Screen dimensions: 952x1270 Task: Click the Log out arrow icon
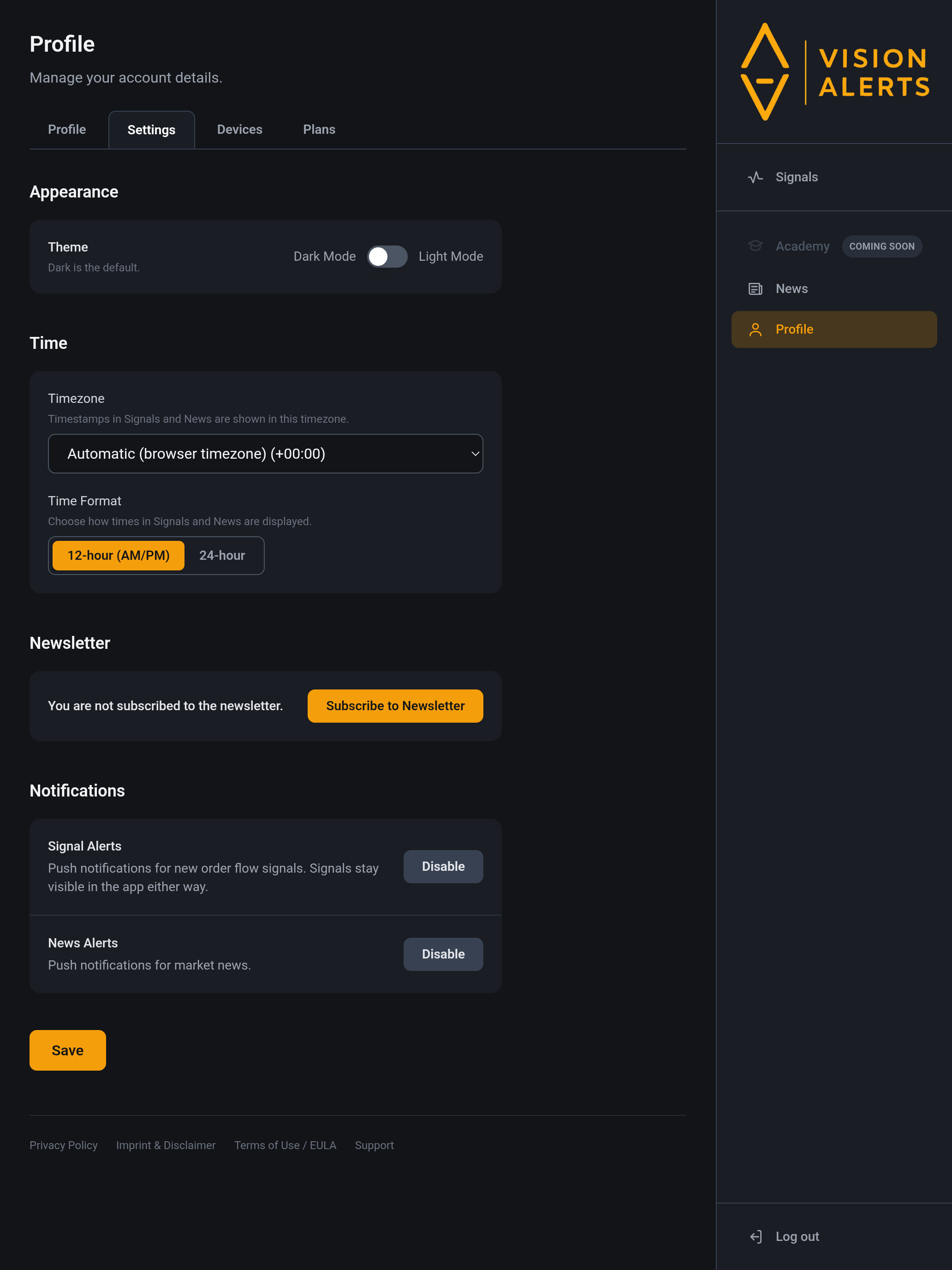coord(755,1237)
